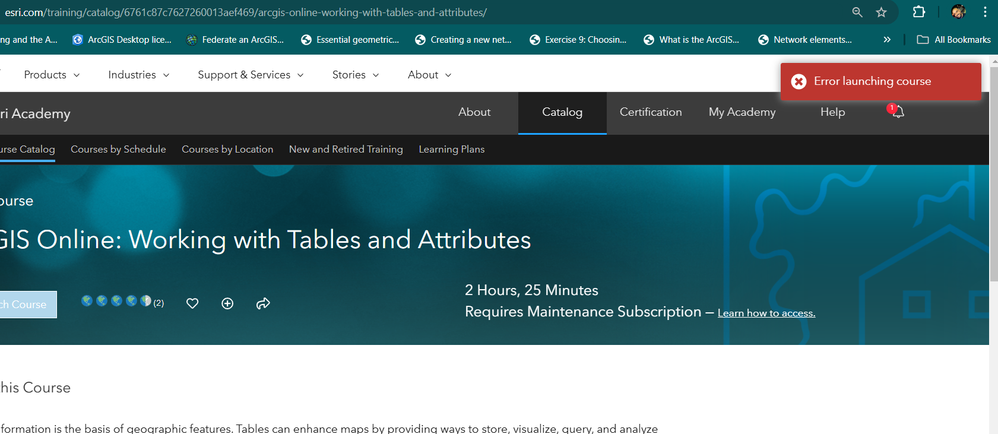Expand the About dropdown in top navigation

click(430, 74)
